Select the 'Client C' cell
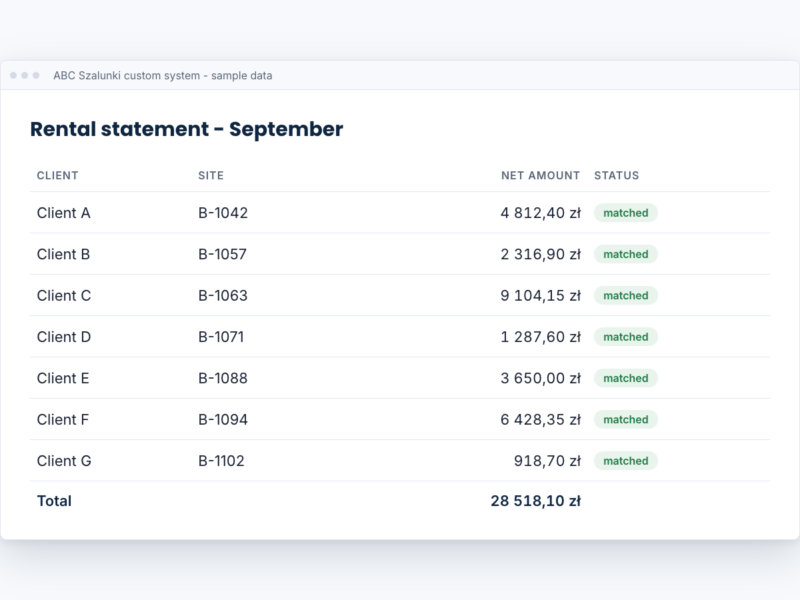The image size is (800, 600). coord(64,295)
